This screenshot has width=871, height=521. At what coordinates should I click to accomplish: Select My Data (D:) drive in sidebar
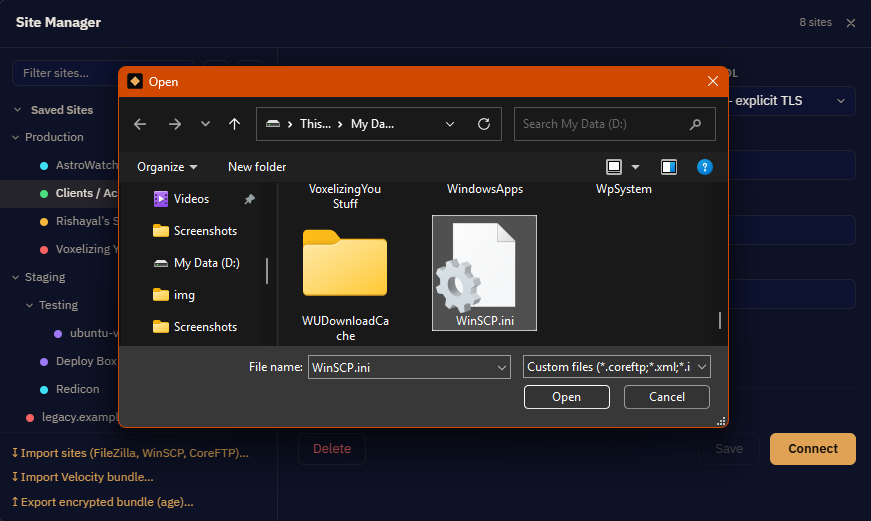[197, 263]
